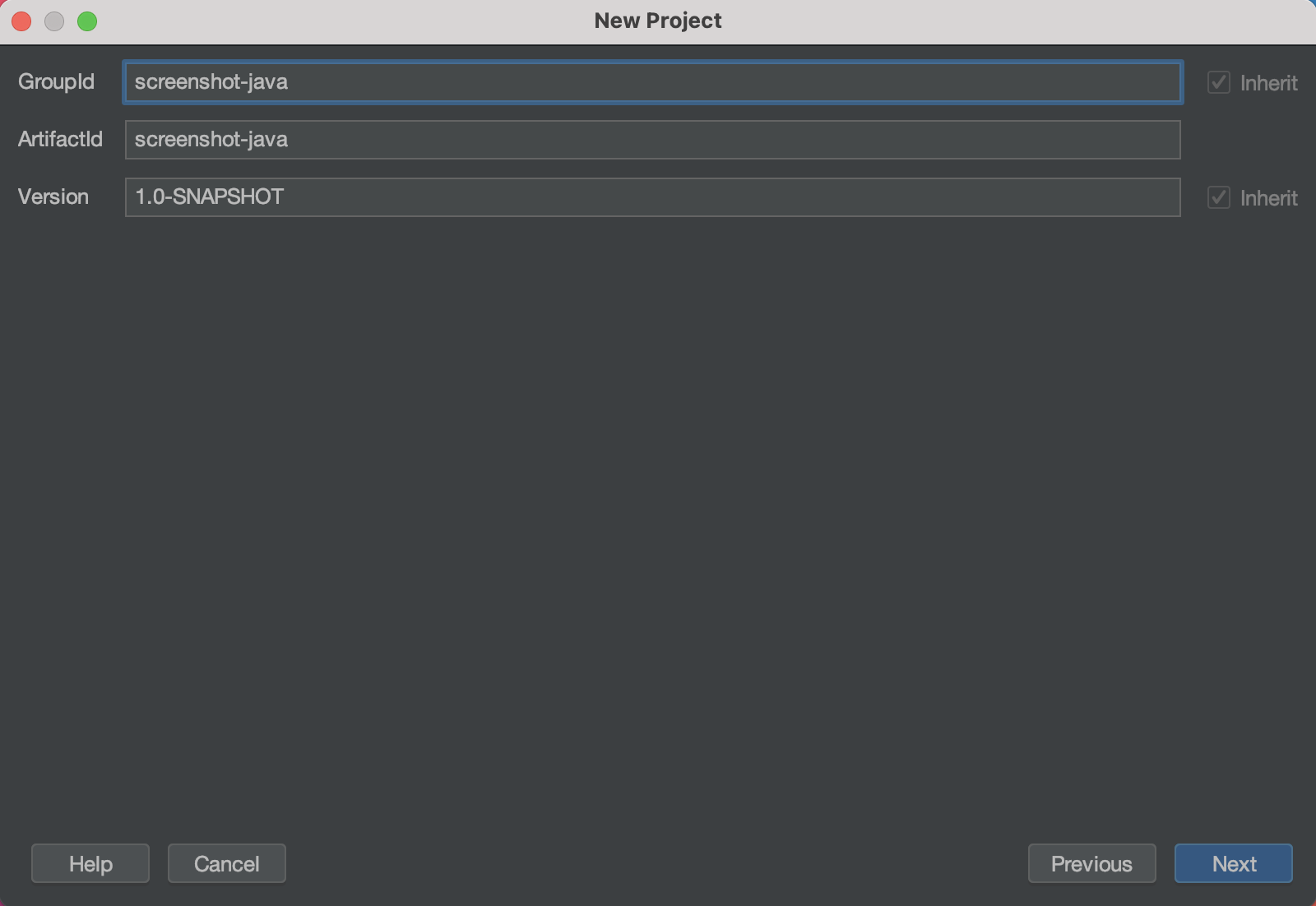1316x906 pixels.
Task: Open Help for this dialog
Action: (x=90, y=863)
